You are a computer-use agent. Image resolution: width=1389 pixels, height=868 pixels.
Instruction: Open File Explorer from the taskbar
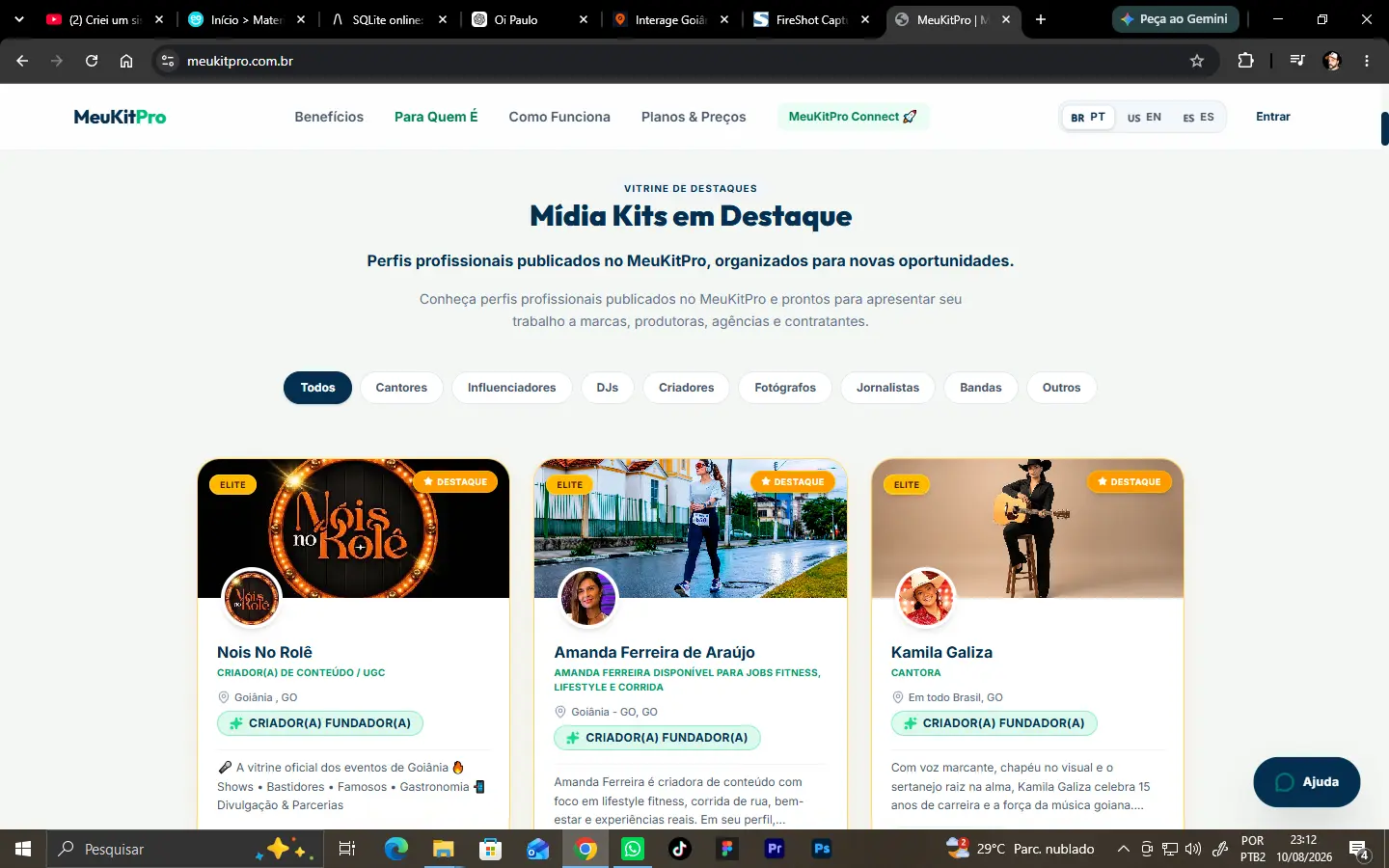point(443,849)
